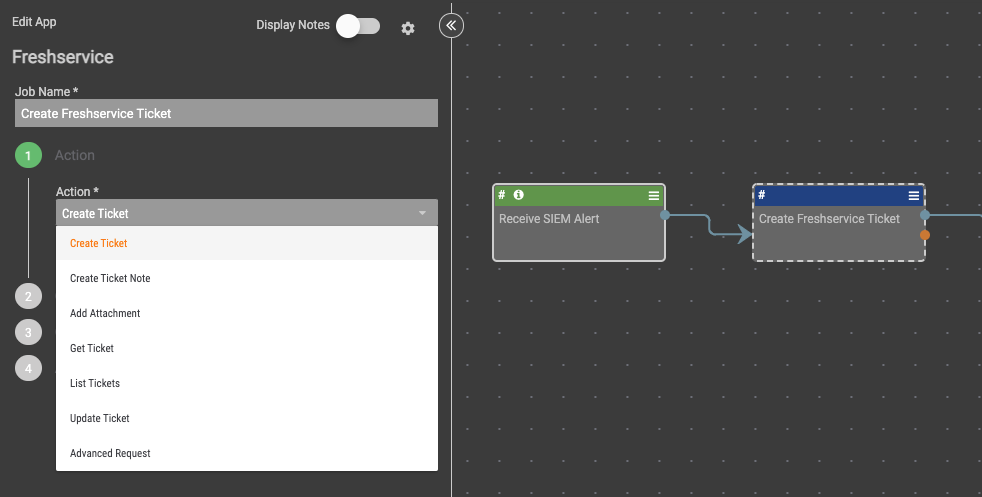The width and height of the screenshot is (982, 497).
Task: Click the info icon on Receive SIEM Alert node
Action: [x=519, y=195]
